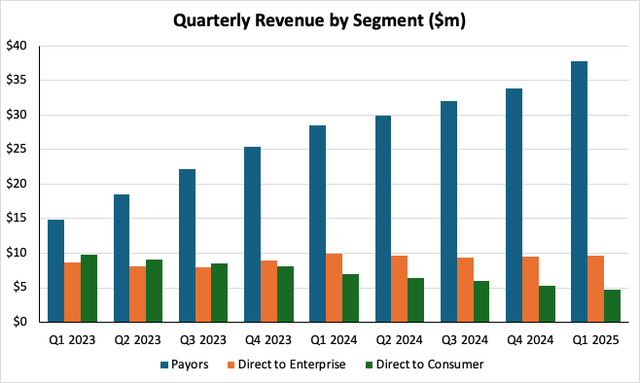Click the $10 y-axis label
The height and width of the screenshot is (383, 640).
click(x=16, y=253)
